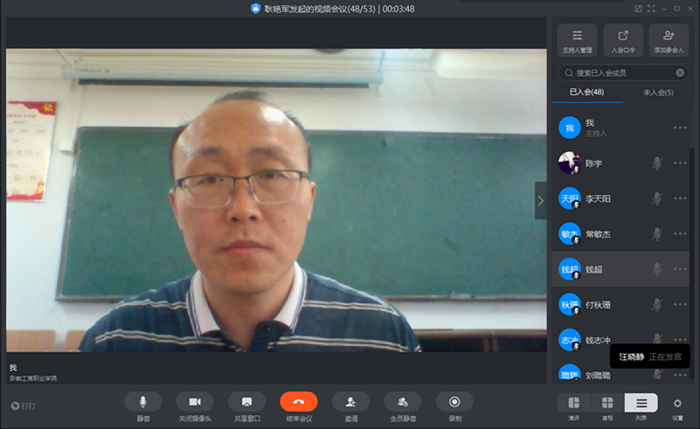Image resolution: width=700 pixels, height=429 pixels.
Task: Click the meeting security shield icon
Action: 255,8
